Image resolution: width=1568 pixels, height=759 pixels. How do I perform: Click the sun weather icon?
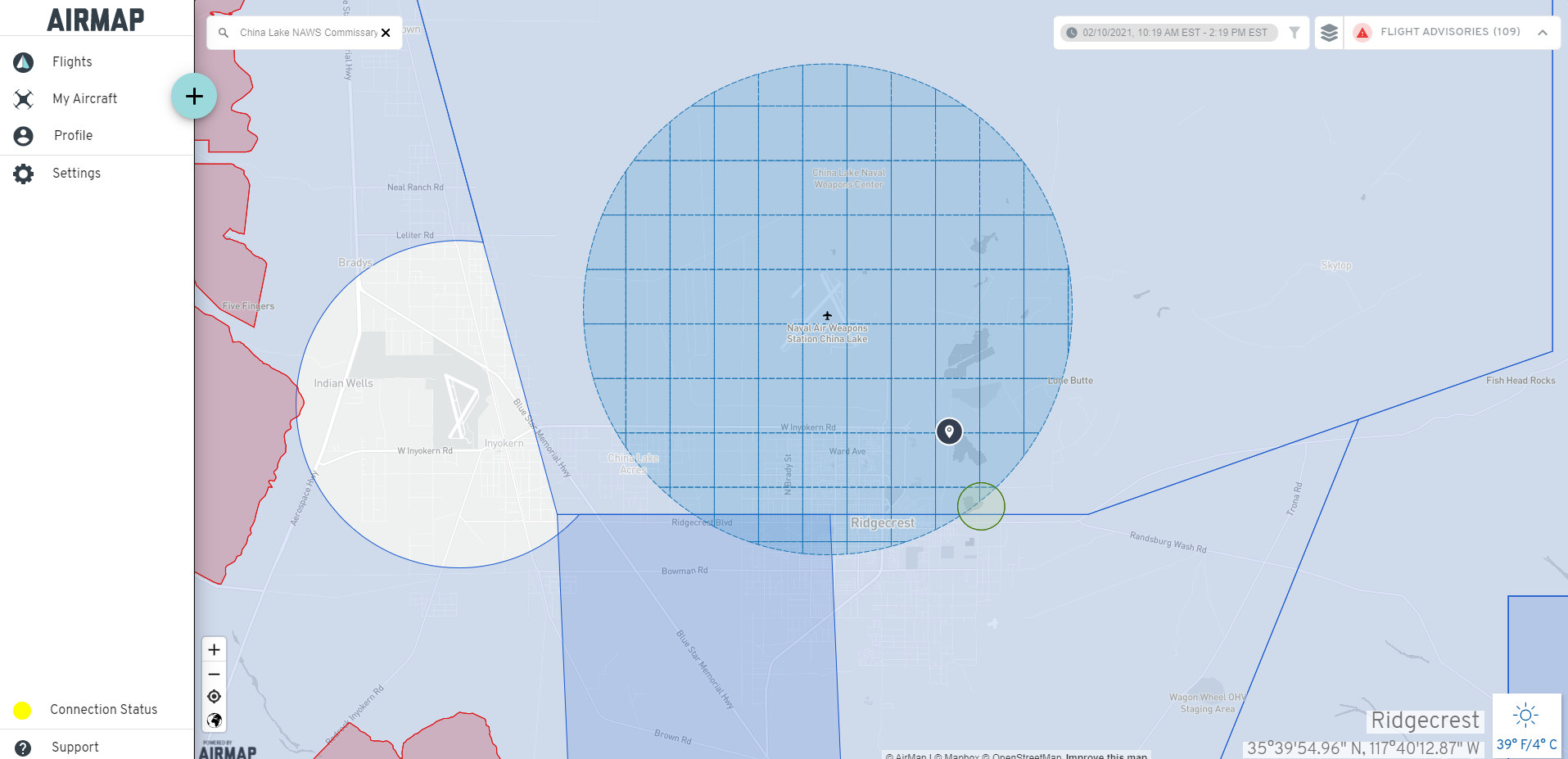coord(1525,715)
